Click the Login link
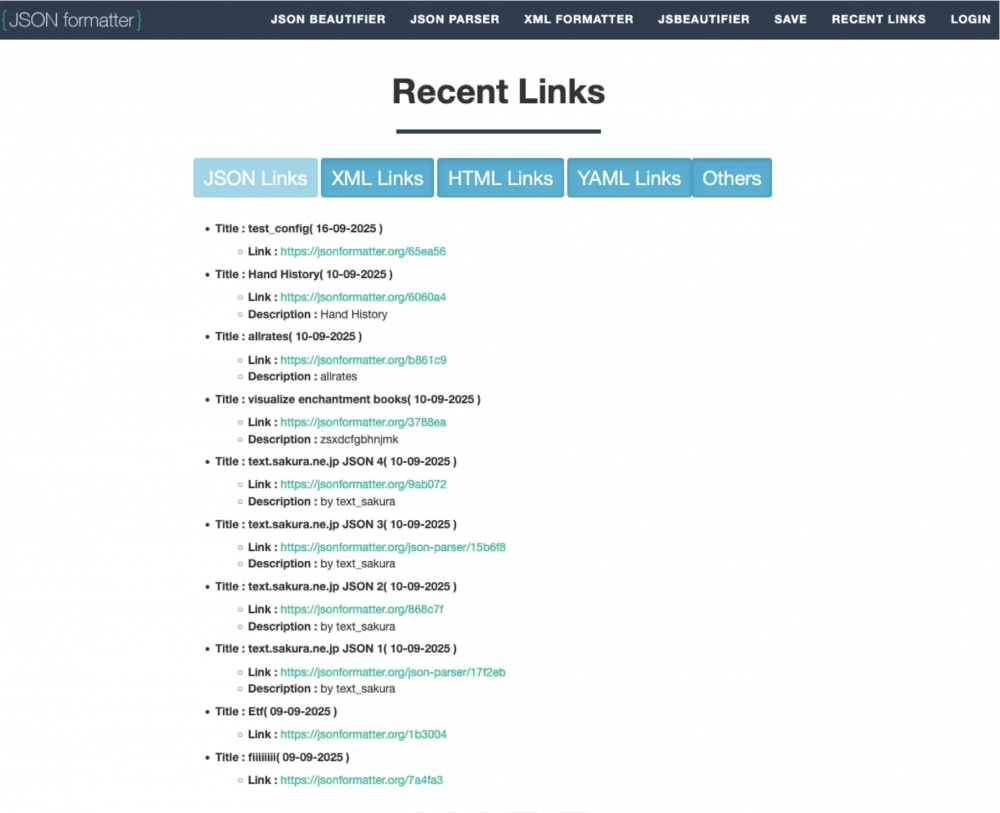This screenshot has height=813, width=1000. (x=970, y=19)
